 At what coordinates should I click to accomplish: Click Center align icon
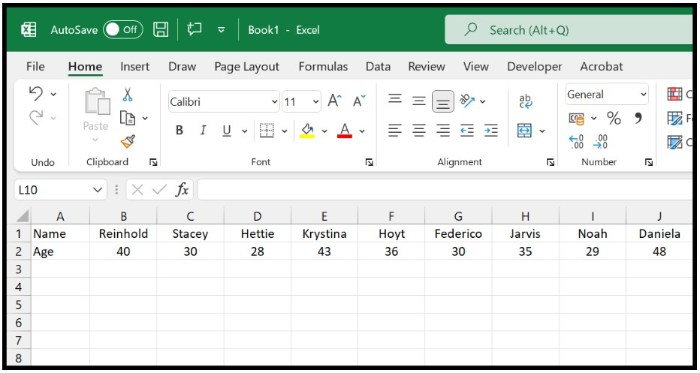tap(419, 131)
